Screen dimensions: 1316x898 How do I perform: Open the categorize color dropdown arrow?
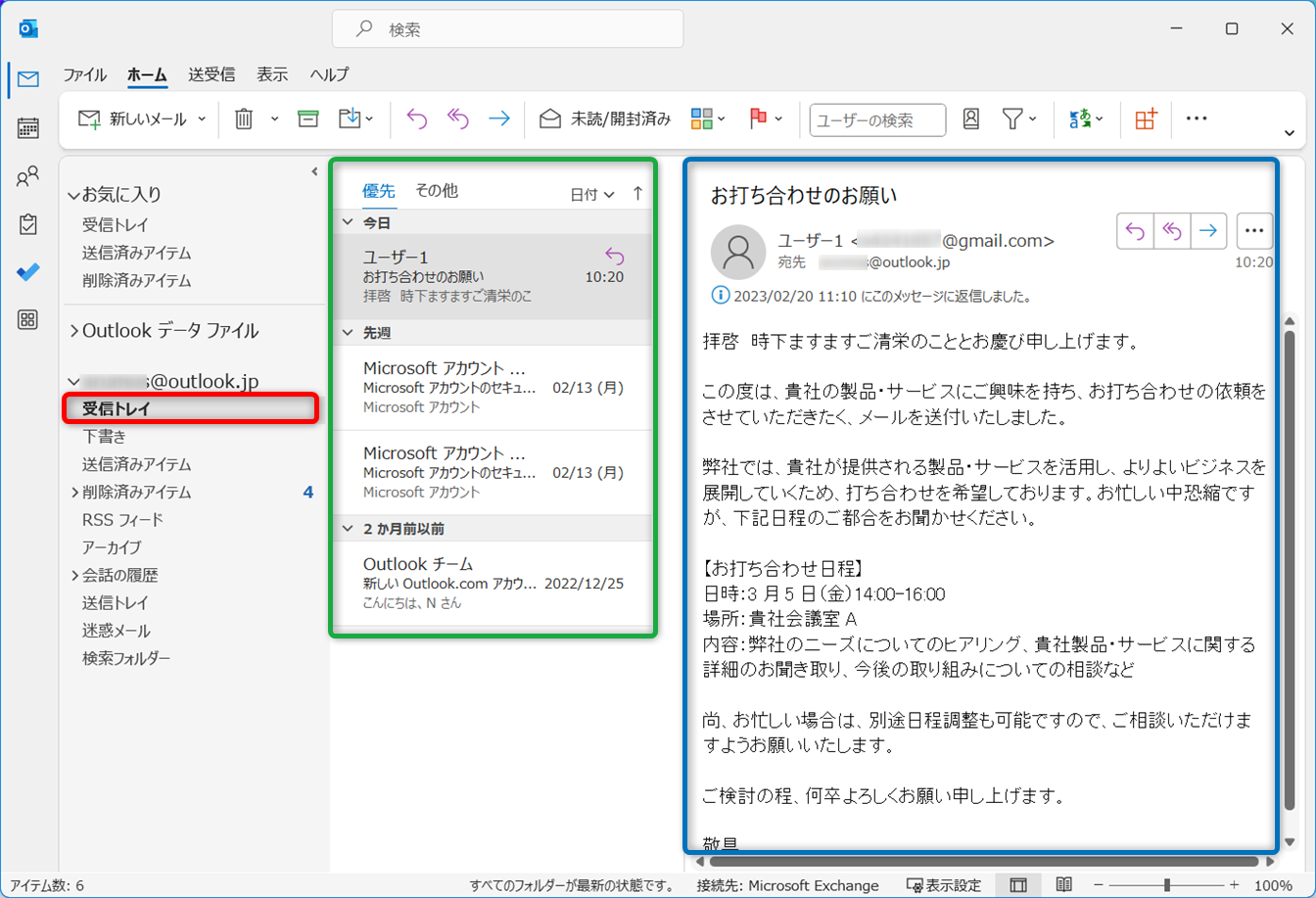pyautogui.click(x=721, y=119)
